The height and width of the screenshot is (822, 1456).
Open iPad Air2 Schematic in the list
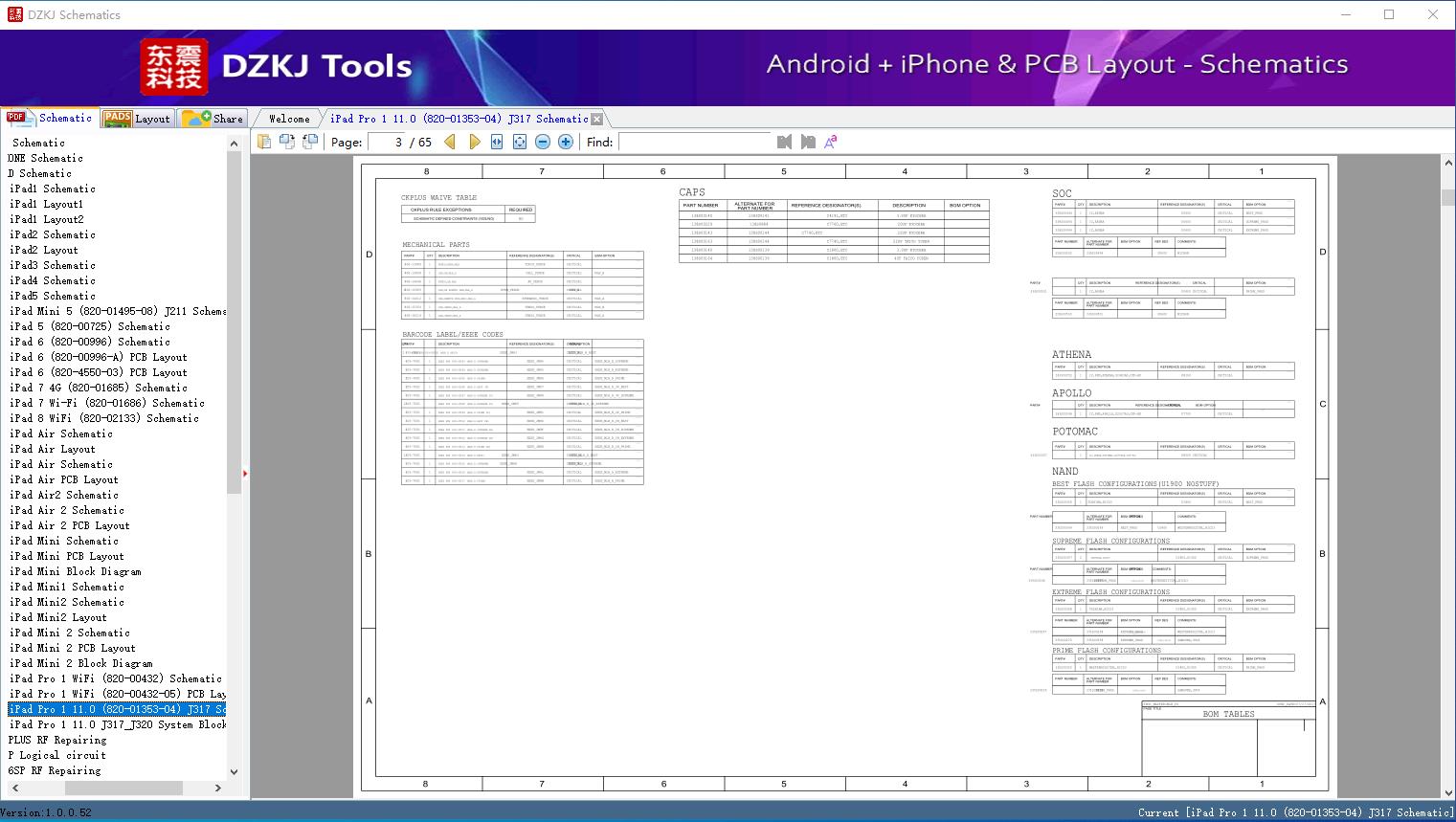coord(64,495)
